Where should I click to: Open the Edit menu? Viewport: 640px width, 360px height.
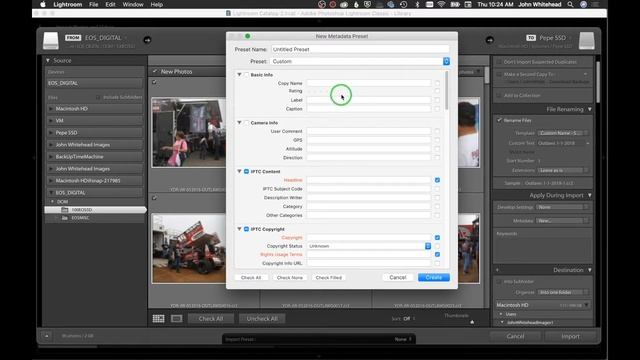[x=110, y=4]
